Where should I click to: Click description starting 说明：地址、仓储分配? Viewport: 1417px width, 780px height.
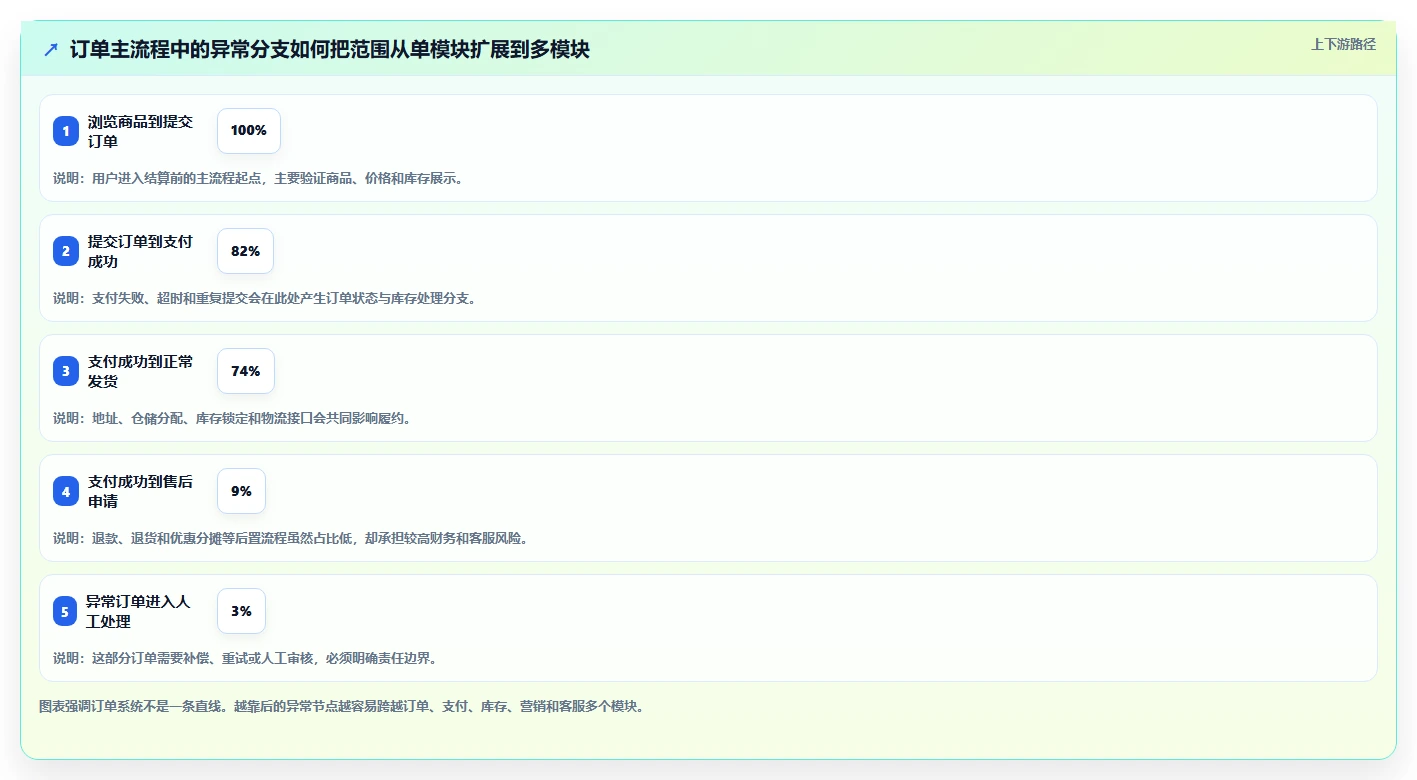pos(232,418)
